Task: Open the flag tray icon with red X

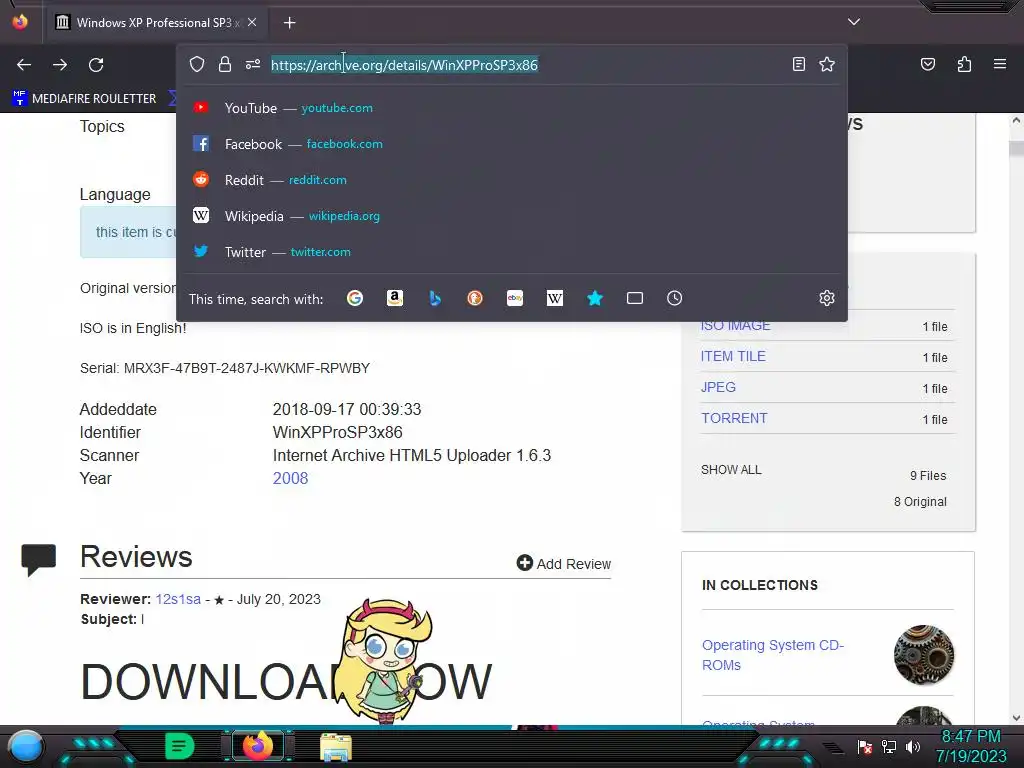Action: click(865, 746)
